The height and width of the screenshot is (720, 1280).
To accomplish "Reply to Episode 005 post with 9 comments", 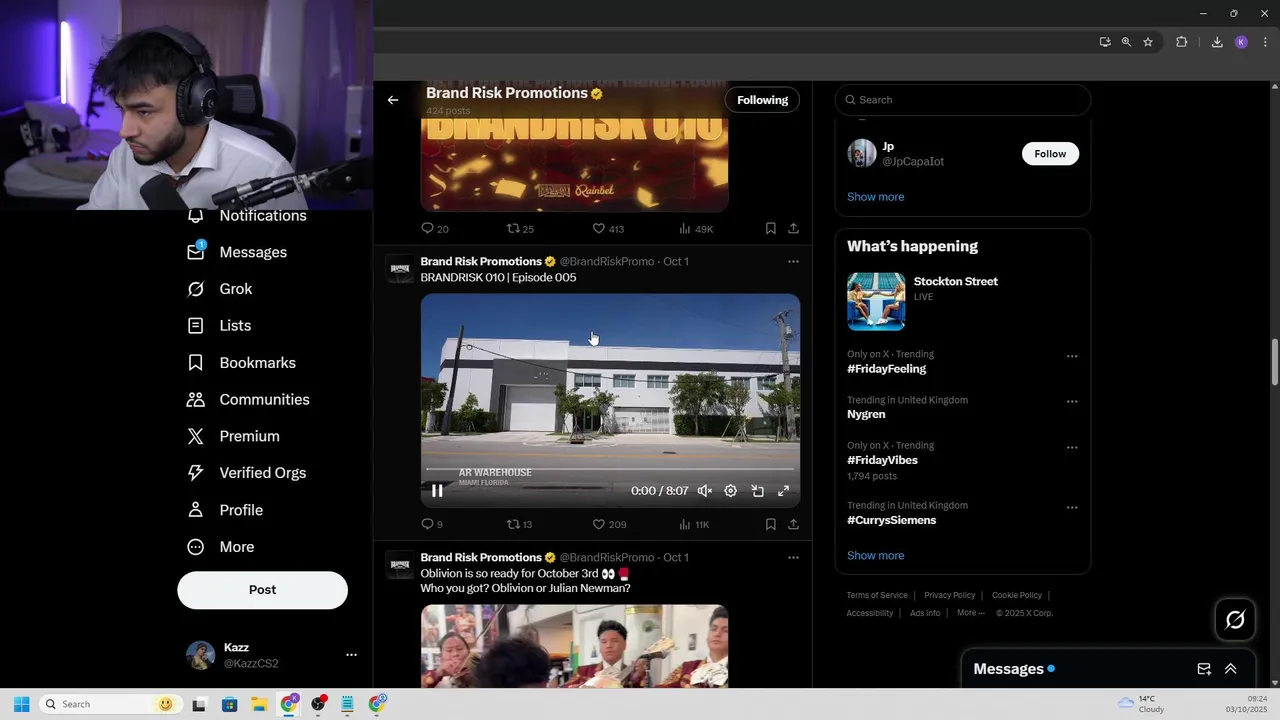I will click(432, 524).
